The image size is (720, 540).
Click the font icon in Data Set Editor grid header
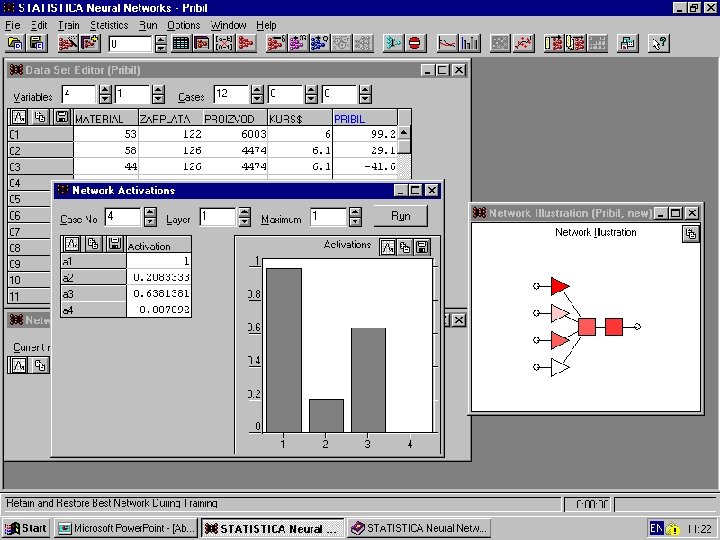coord(19,117)
